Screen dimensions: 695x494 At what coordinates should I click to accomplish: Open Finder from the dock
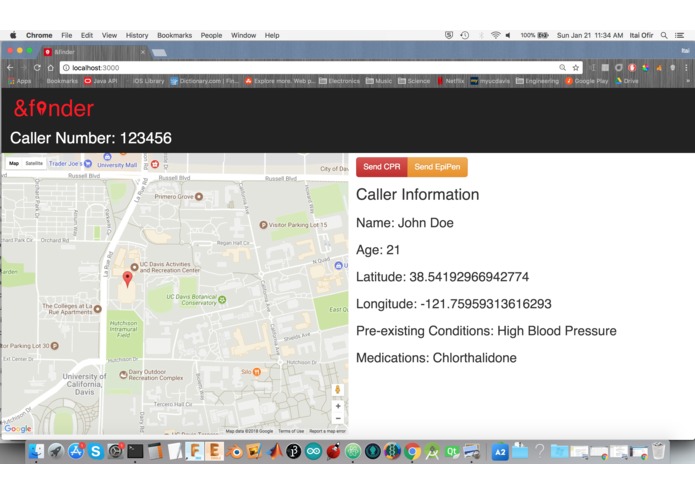pyautogui.click(x=36, y=451)
